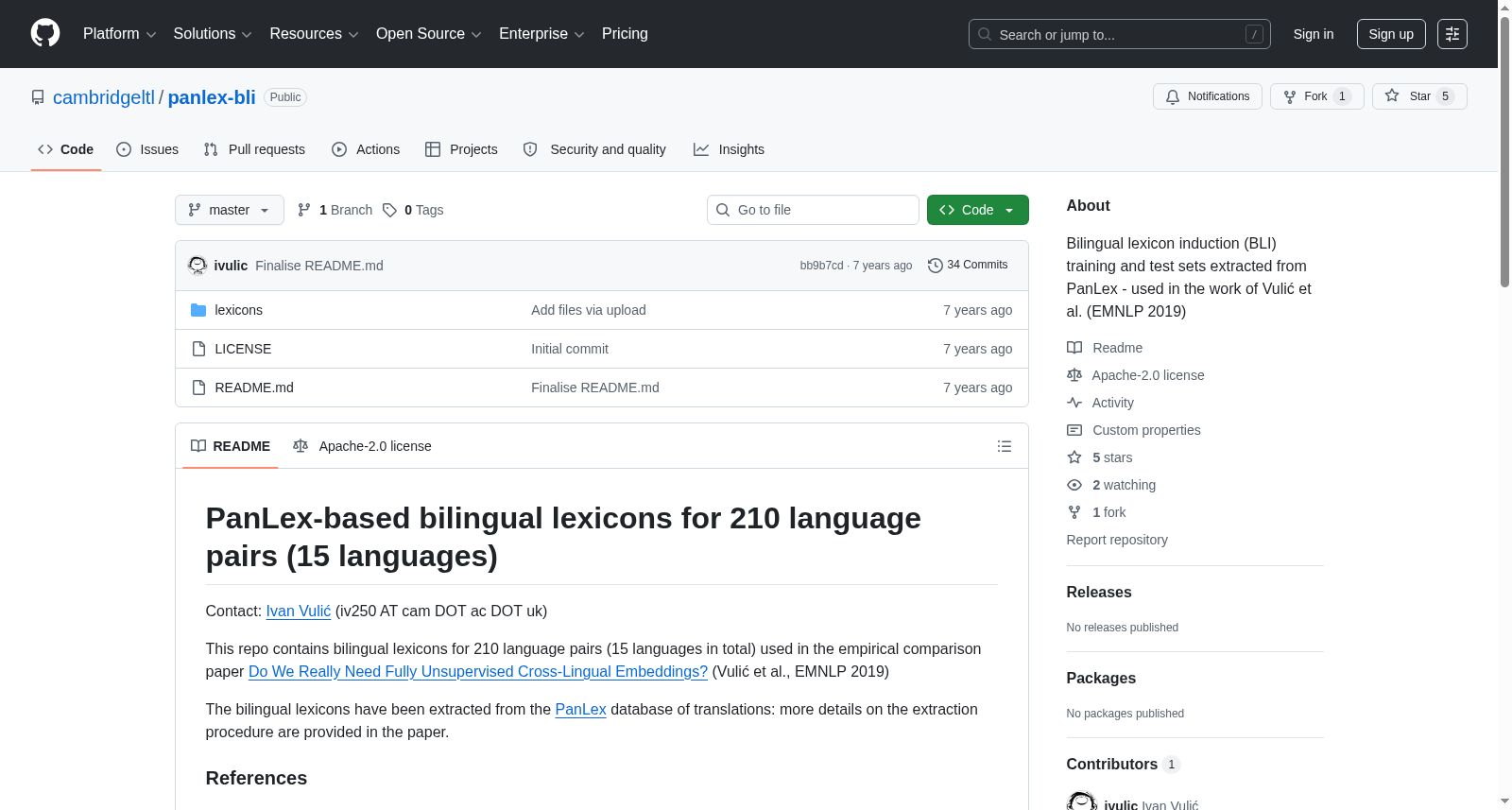Image resolution: width=1512 pixels, height=810 pixels.
Task: Open the PanLex database link
Action: [x=580, y=710]
